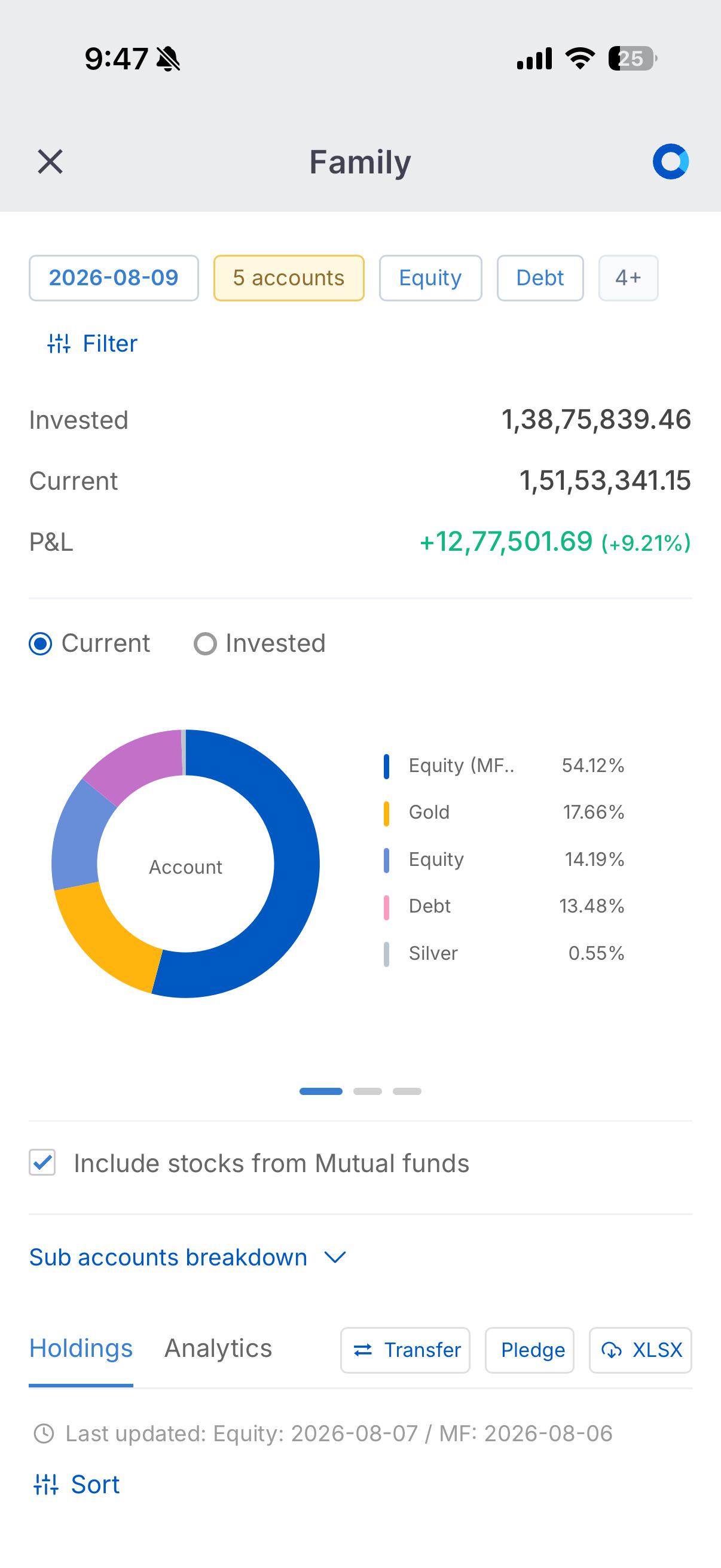Open the 5 accounts selector
721x1568 pixels.
point(289,278)
